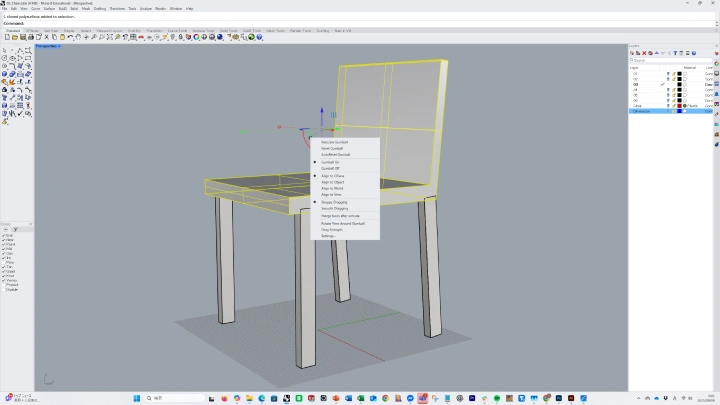The width and height of the screenshot is (720, 405).
Task: Toggle the Near object snap checkbox
Action: 4,240
